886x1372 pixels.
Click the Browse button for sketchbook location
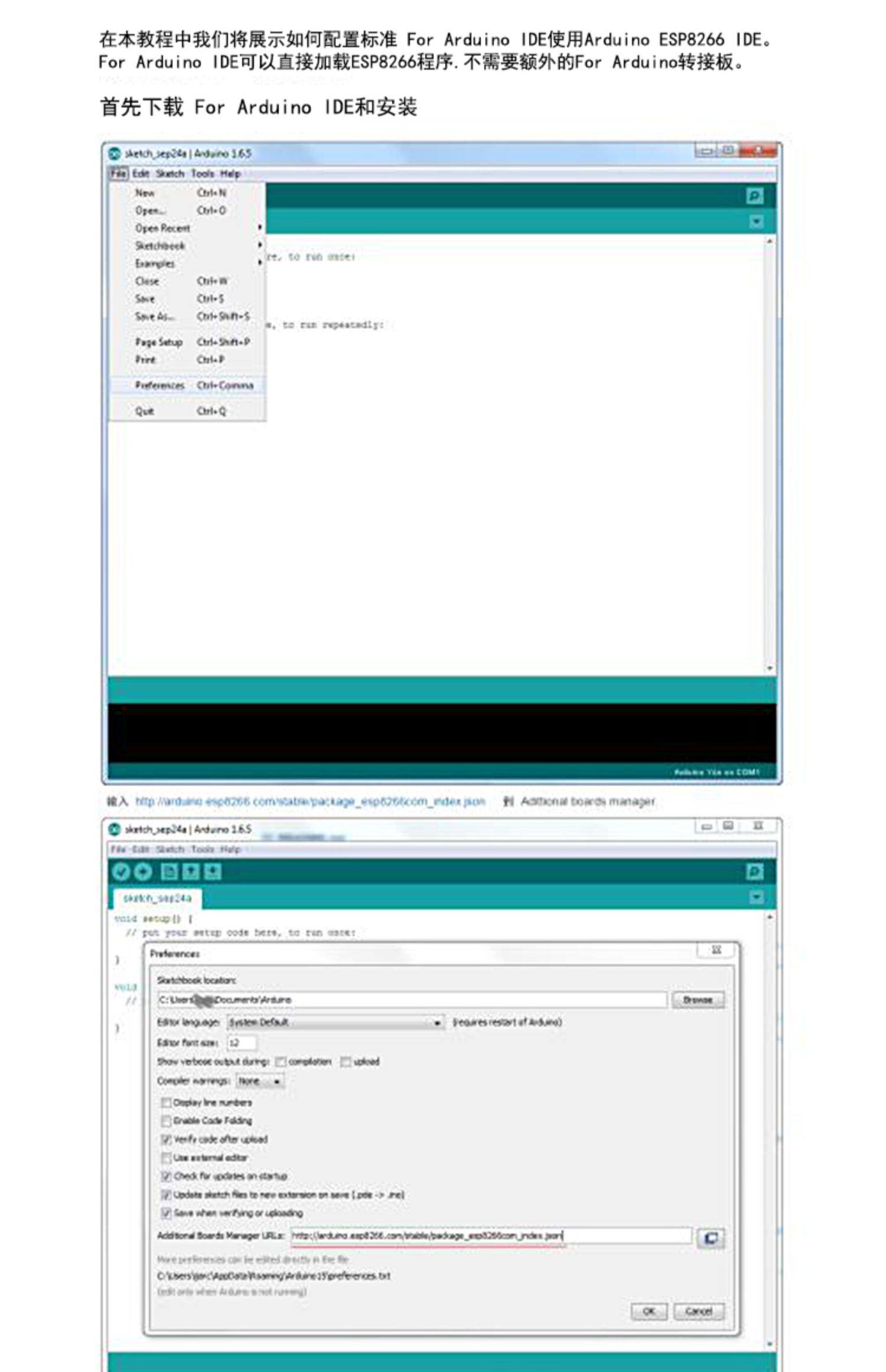point(698,1000)
